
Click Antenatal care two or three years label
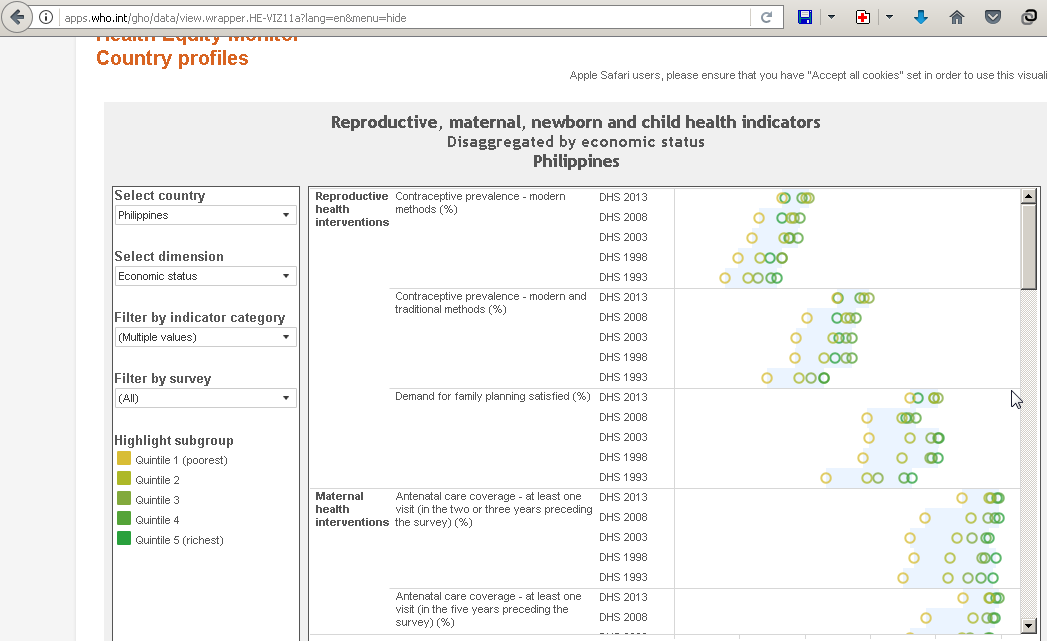(x=493, y=509)
